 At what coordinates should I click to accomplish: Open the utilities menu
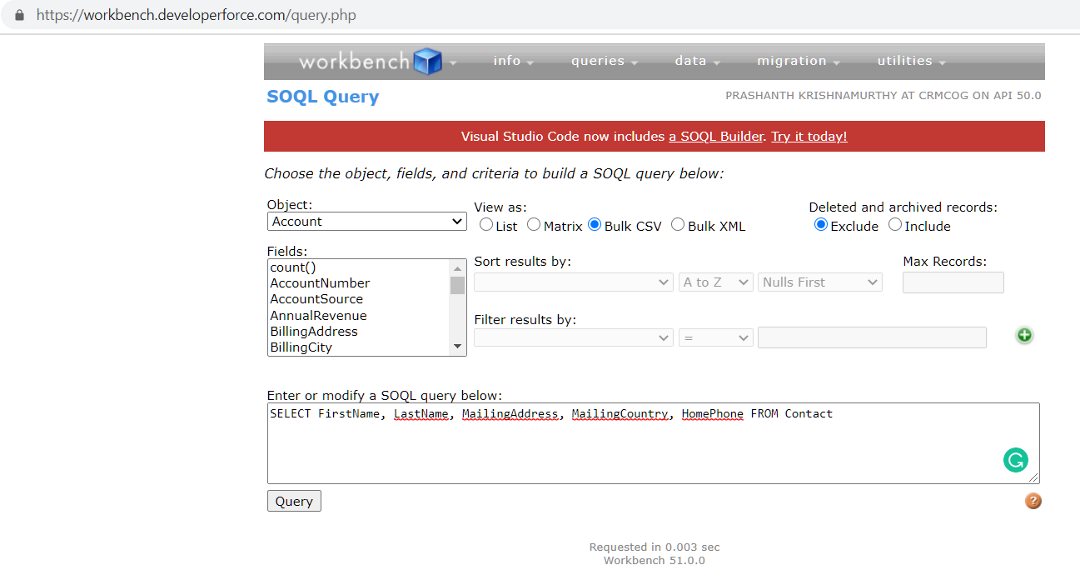tap(911, 61)
